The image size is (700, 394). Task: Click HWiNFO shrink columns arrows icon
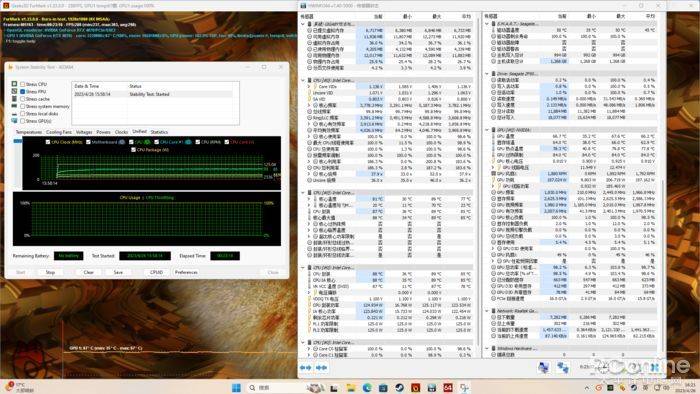point(321,368)
